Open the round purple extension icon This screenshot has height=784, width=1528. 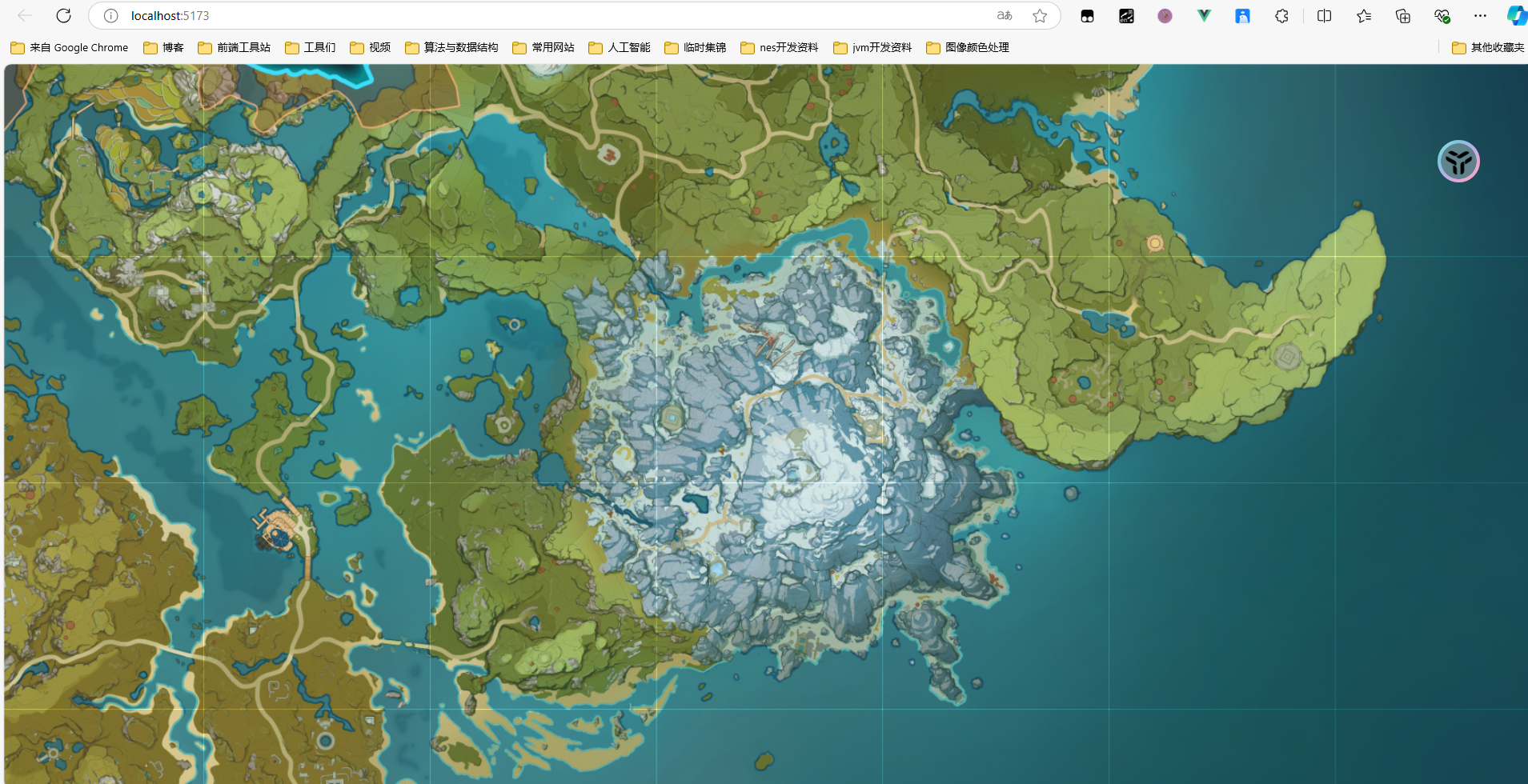[1165, 16]
